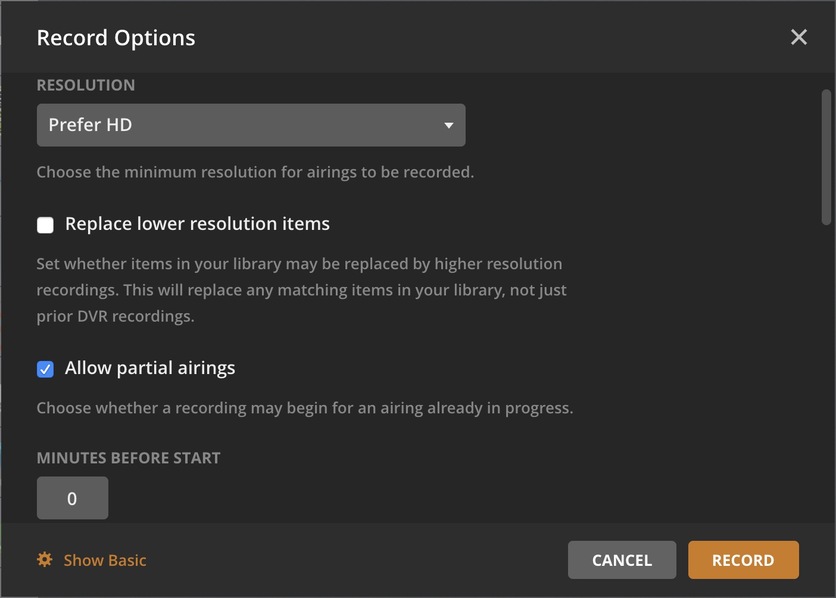
Task: Open the Prefer HD resolution dropdown
Action: (250, 125)
